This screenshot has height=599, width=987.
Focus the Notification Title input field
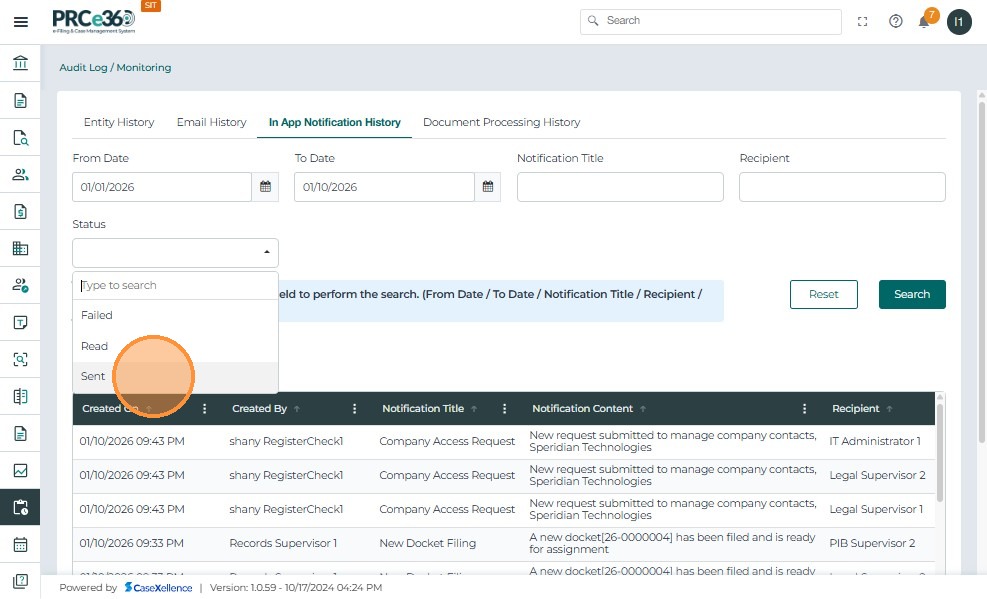click(620, 187)
